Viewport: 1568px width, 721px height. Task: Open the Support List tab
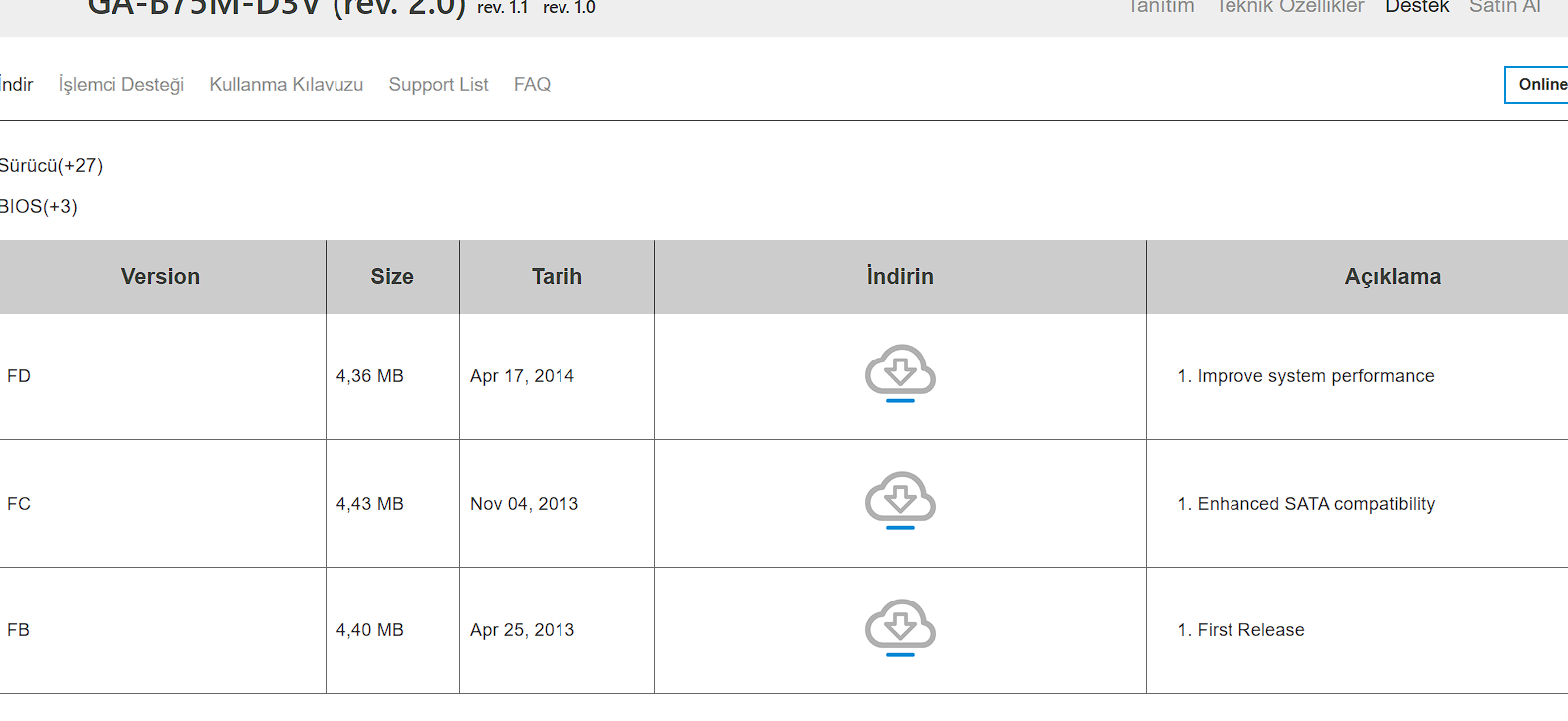coord(438,85)
